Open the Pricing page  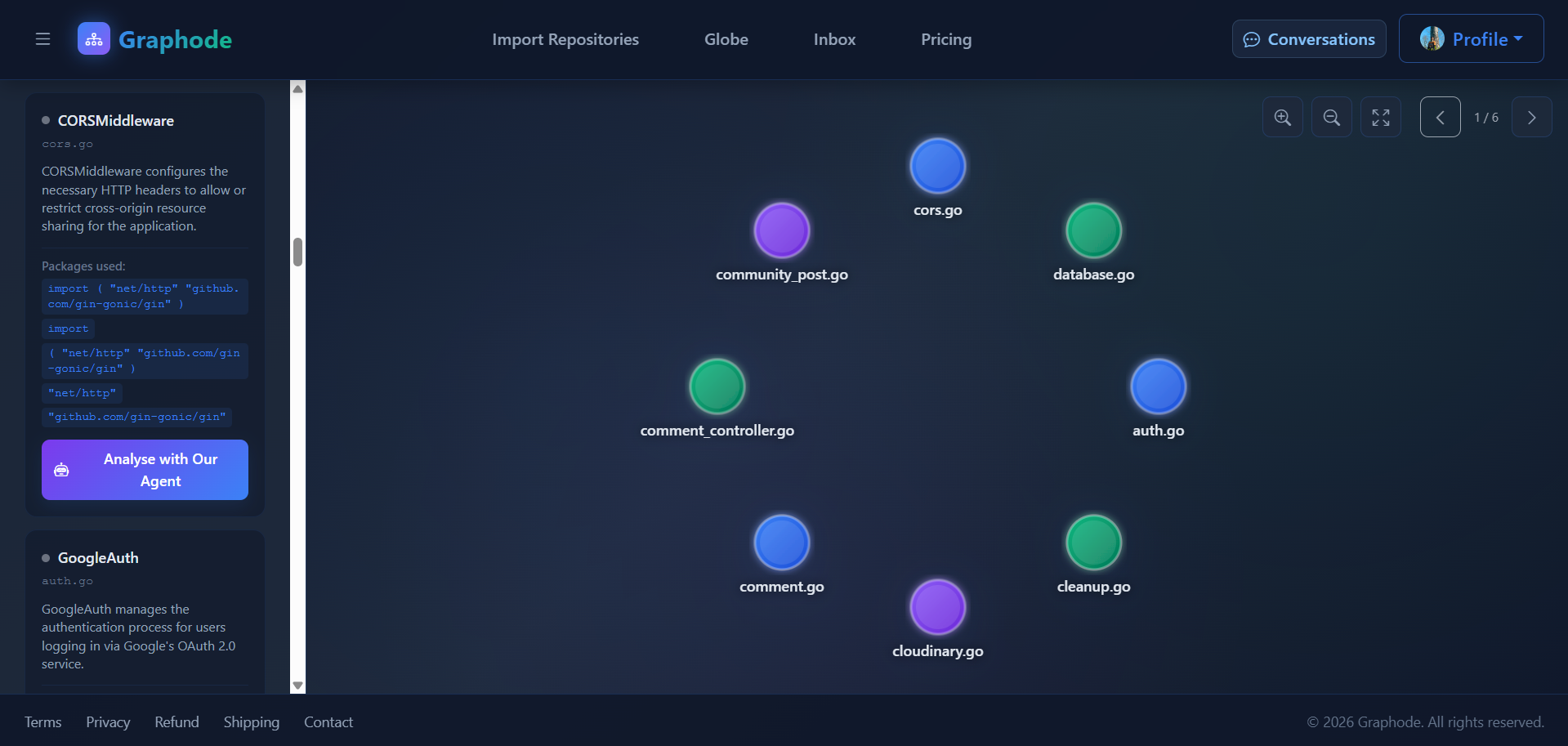pos(945,38)
